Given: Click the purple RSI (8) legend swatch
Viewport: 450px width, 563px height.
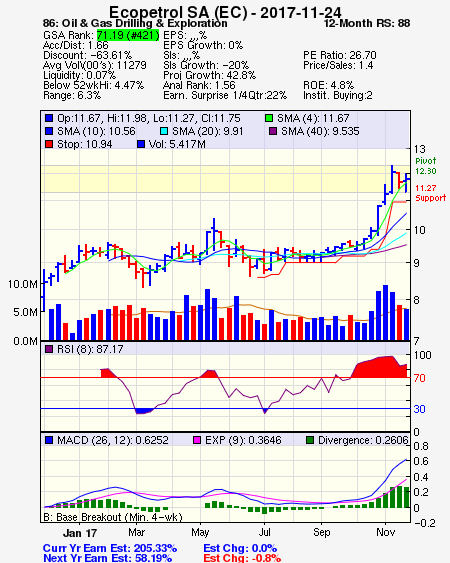Looking at the screenshot, I should (x=49, y=349).
